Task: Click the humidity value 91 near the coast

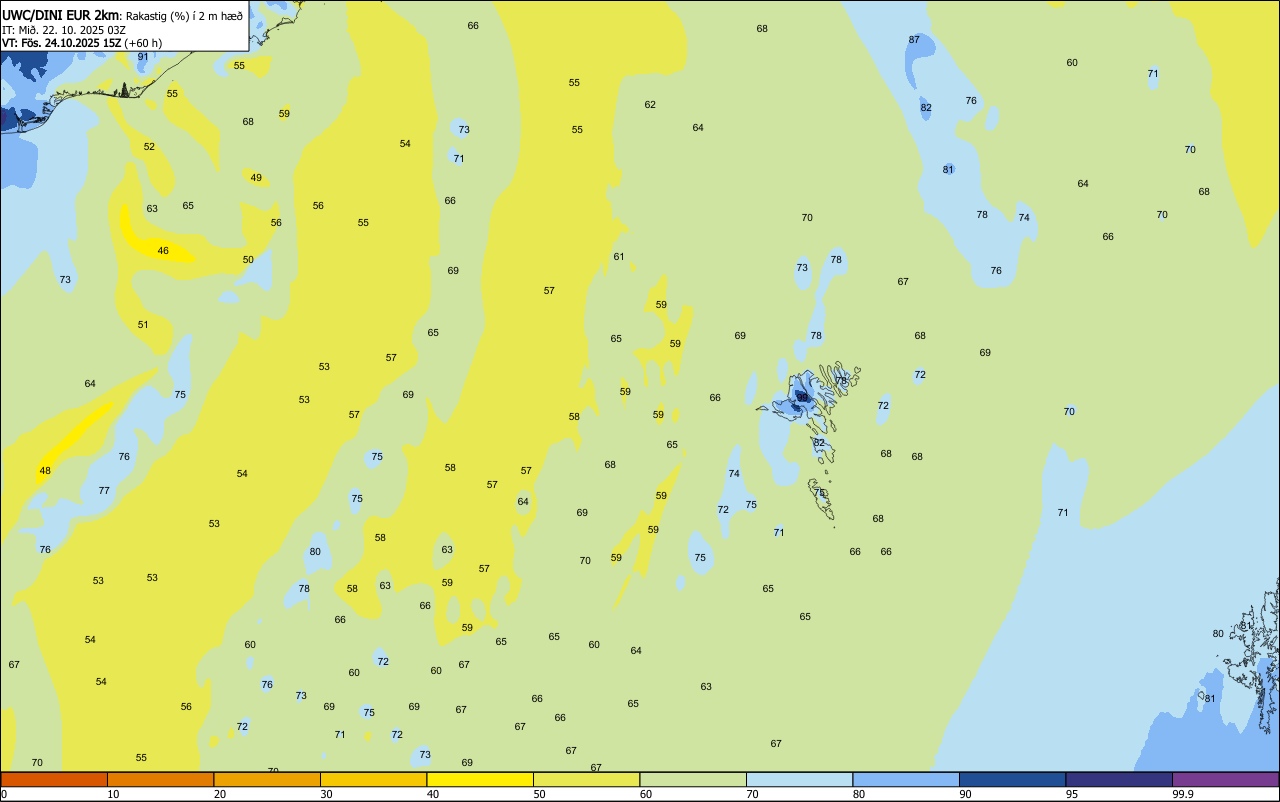Action: pyautogui.click(x=143, y=57)
